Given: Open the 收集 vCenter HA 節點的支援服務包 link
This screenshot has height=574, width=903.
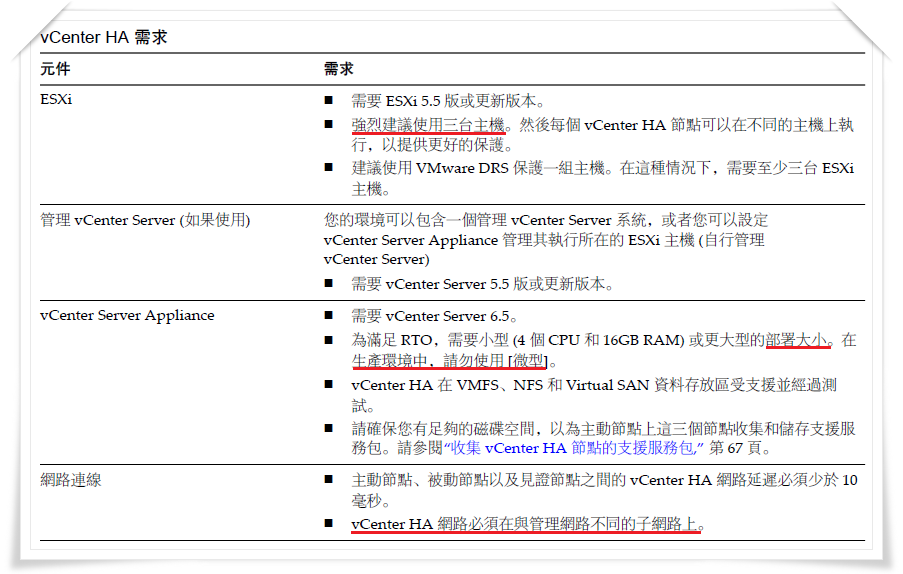Looking at the screenshot, I should (574, 448).
